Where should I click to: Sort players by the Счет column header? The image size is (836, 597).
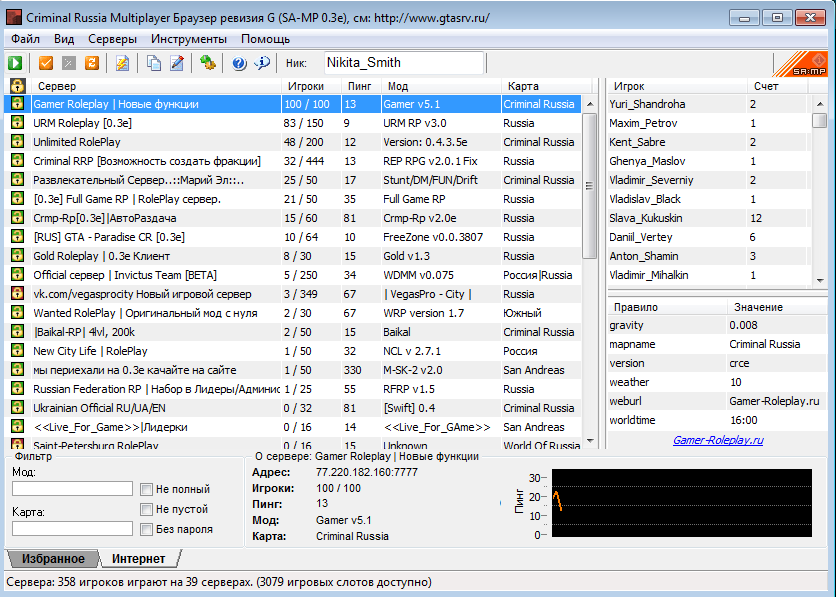point(777,86)
